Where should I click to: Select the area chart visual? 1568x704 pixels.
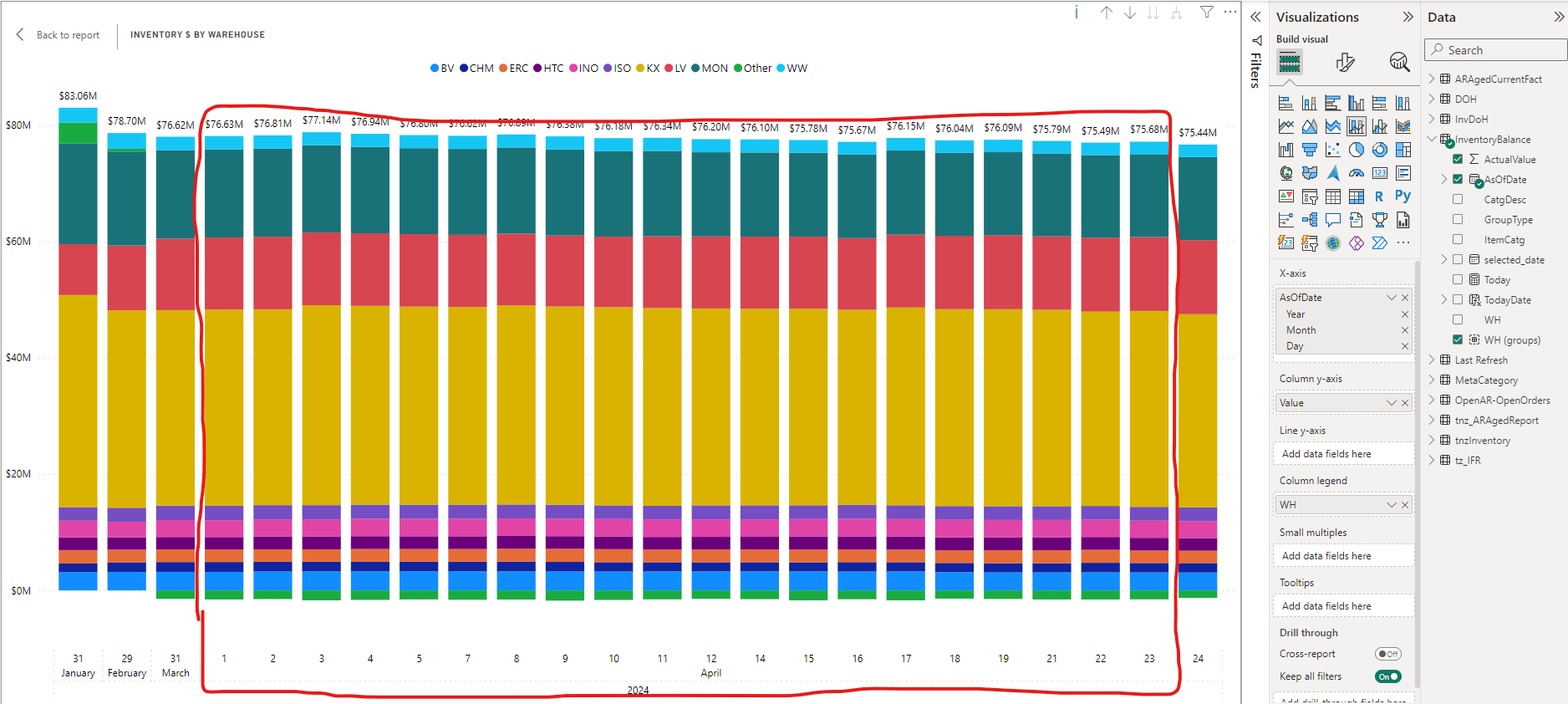pos(1310,126)
